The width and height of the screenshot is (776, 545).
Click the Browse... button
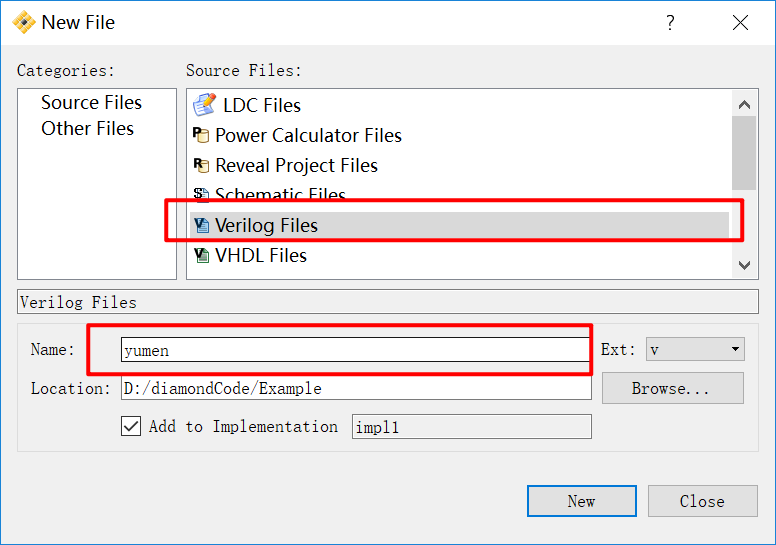tap(673, 388)
